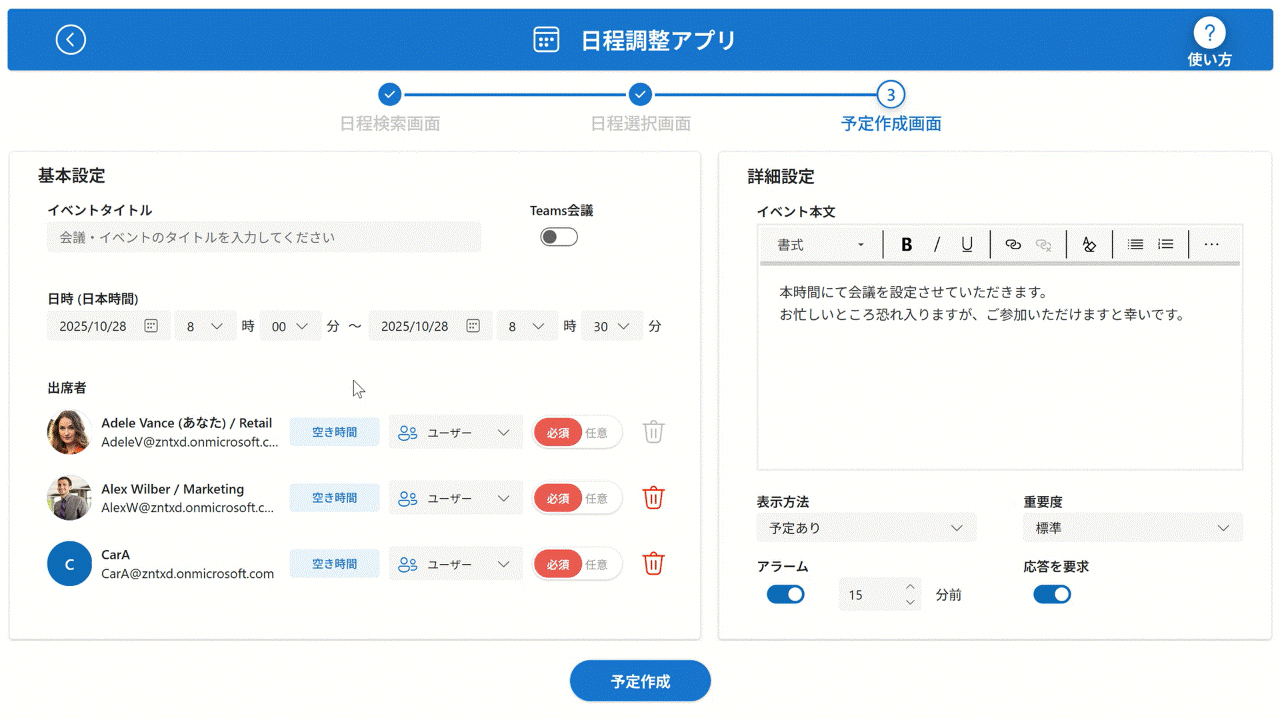The image size is (1280, 720).
Task: Click the back arrow in header
Action: click(71, 39)
